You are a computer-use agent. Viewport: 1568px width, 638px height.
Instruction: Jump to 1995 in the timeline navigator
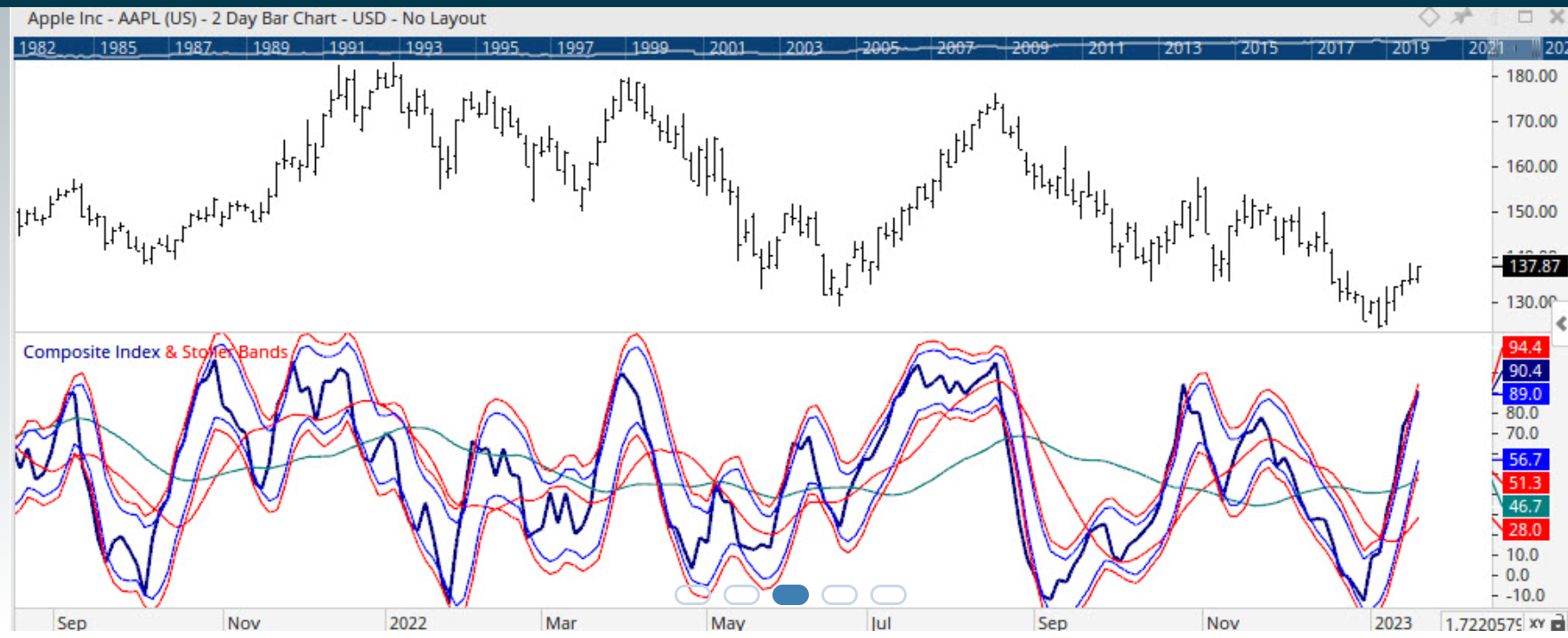click(x=500, y=48)
